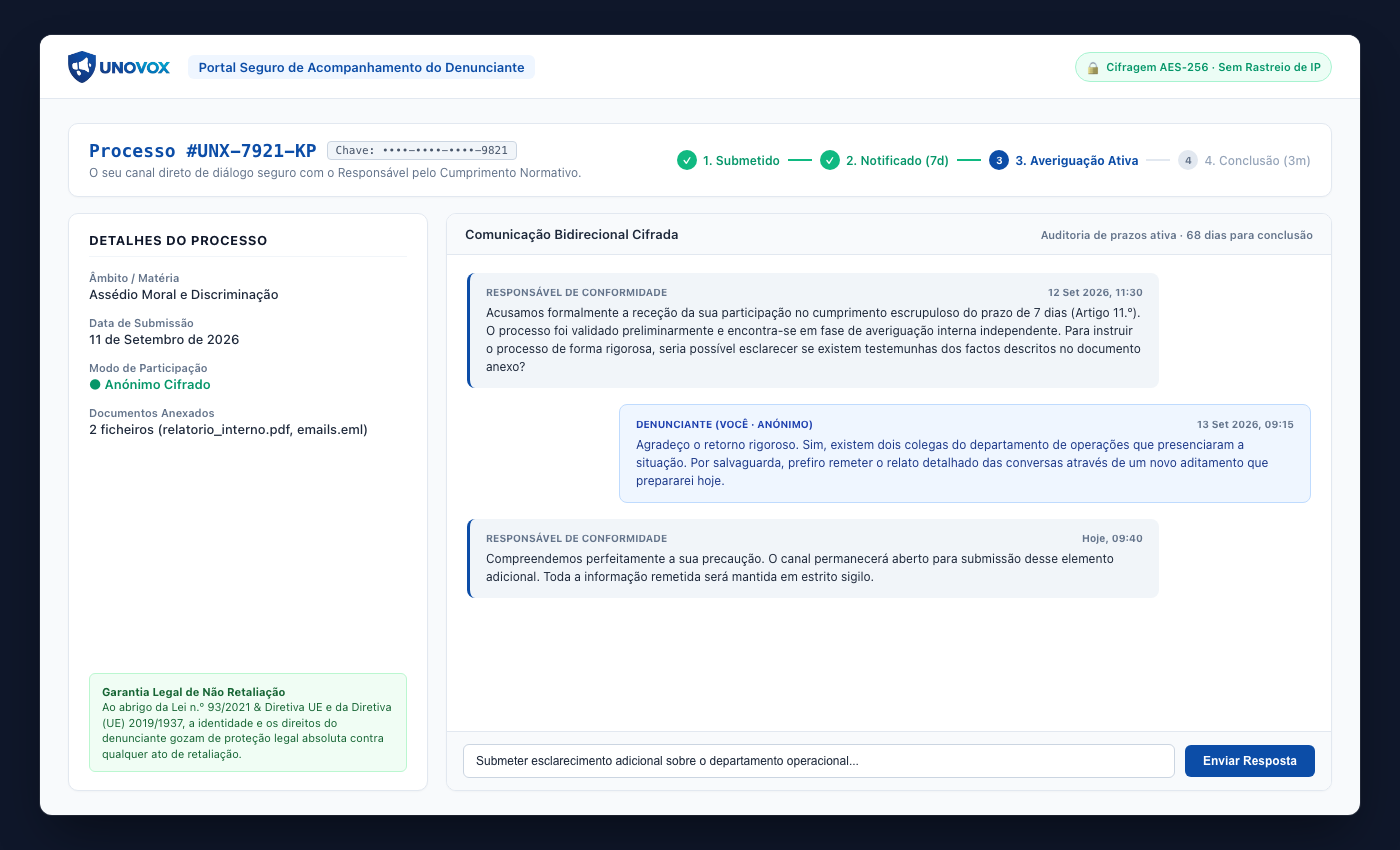Click the green checkmark for step 2 Notificado
The height and width of the screenshot is (850, 1400).
click(x=829, y=160)
